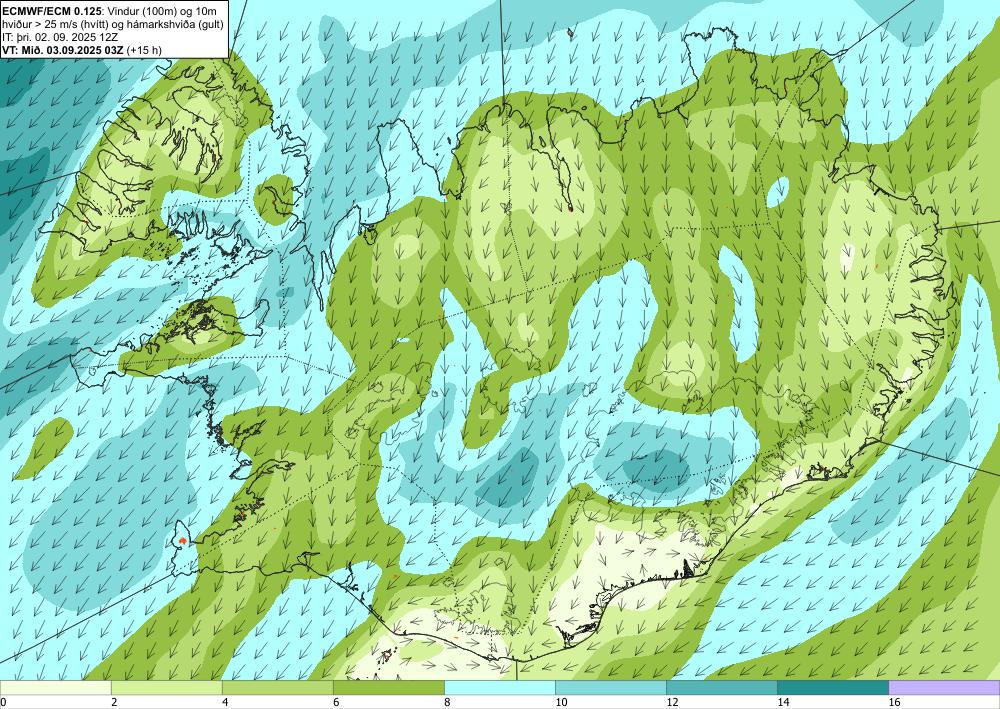Select the 10–12 m/s turquoise legend swatch

click(611, 687)
